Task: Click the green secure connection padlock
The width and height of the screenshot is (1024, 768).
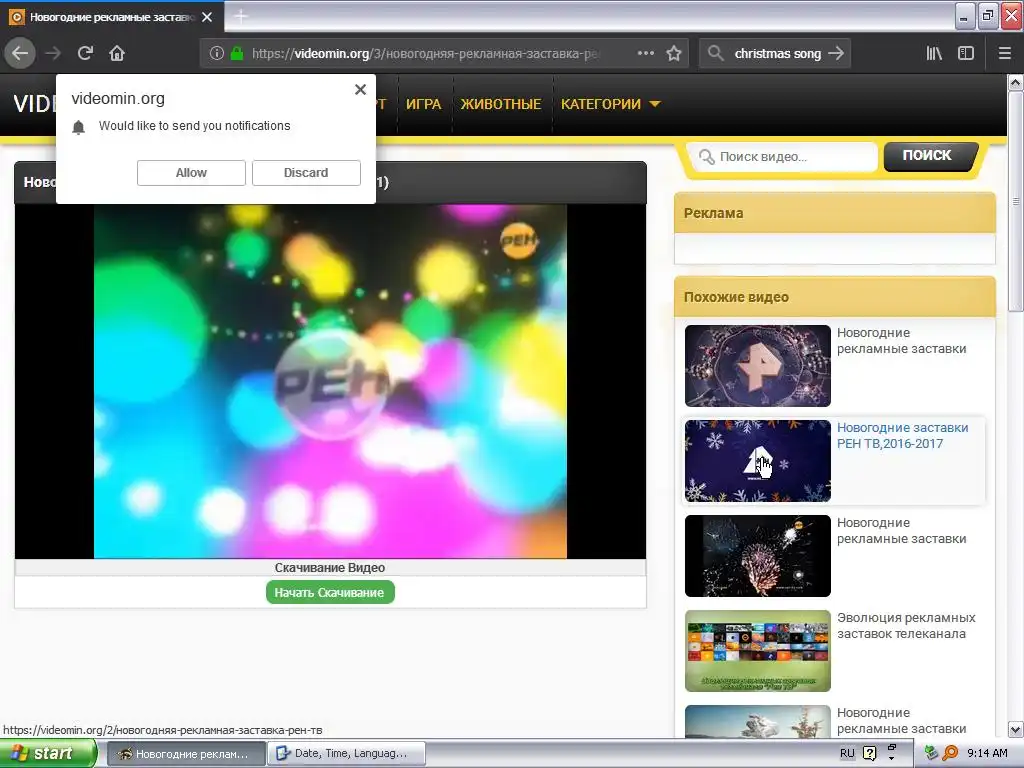Action: pos(237,54)
